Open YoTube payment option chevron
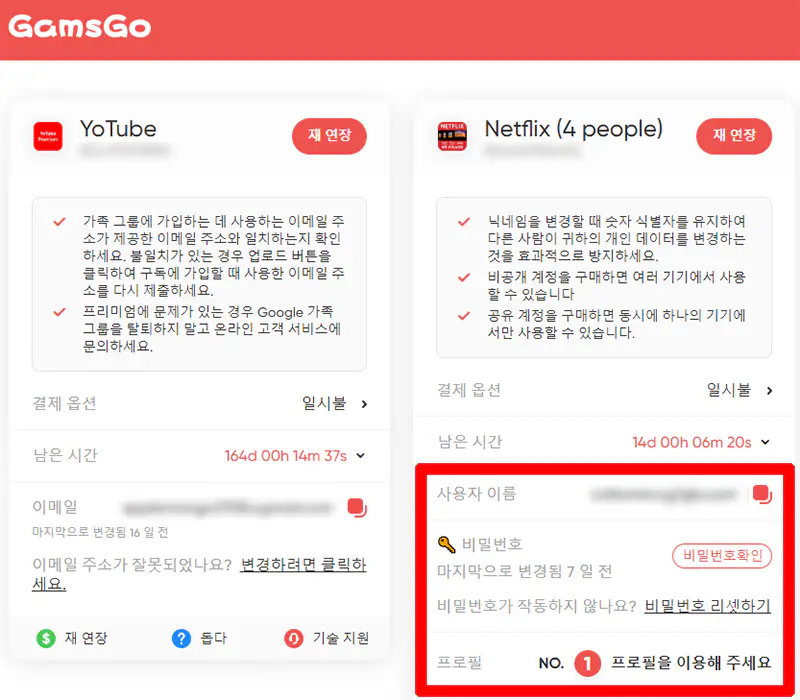Viewport: 800px width, 700px height. (364, 404)
